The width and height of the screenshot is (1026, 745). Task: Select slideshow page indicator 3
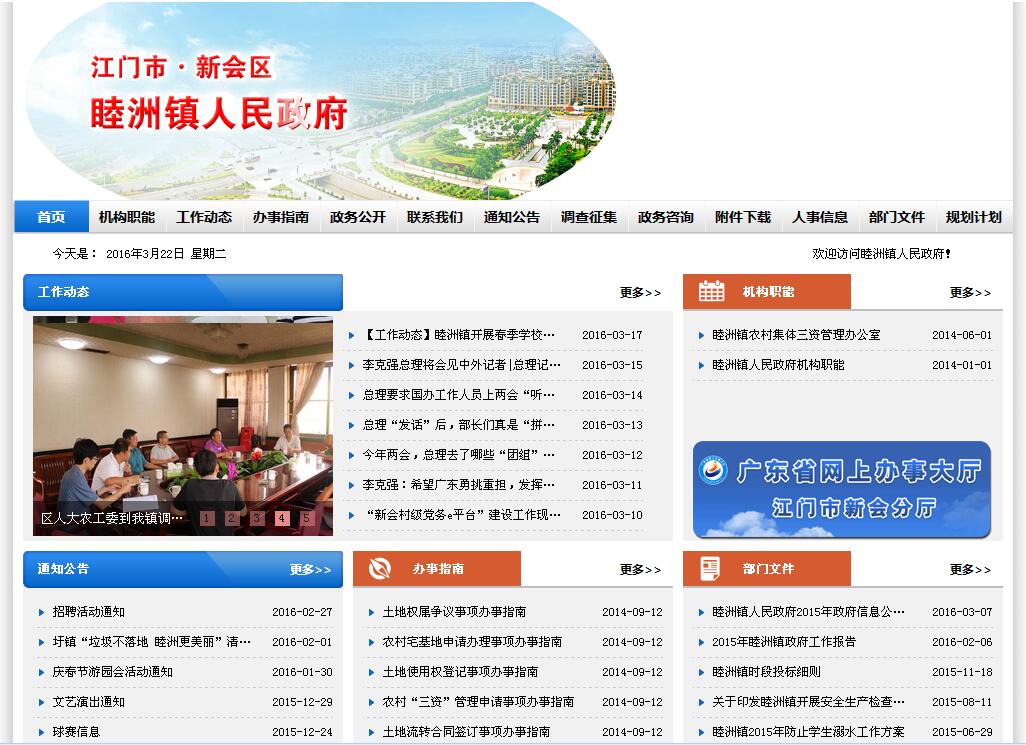(x=257, y=518)
